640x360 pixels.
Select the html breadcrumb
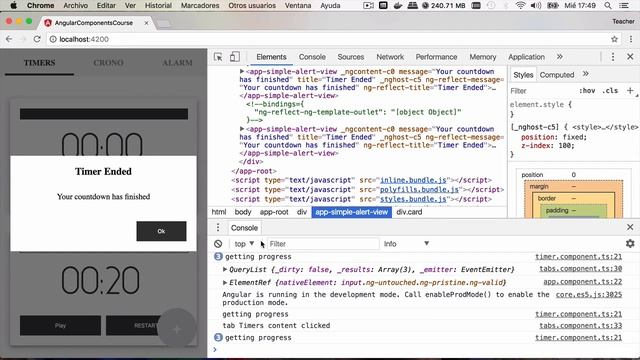coord(219,212)
